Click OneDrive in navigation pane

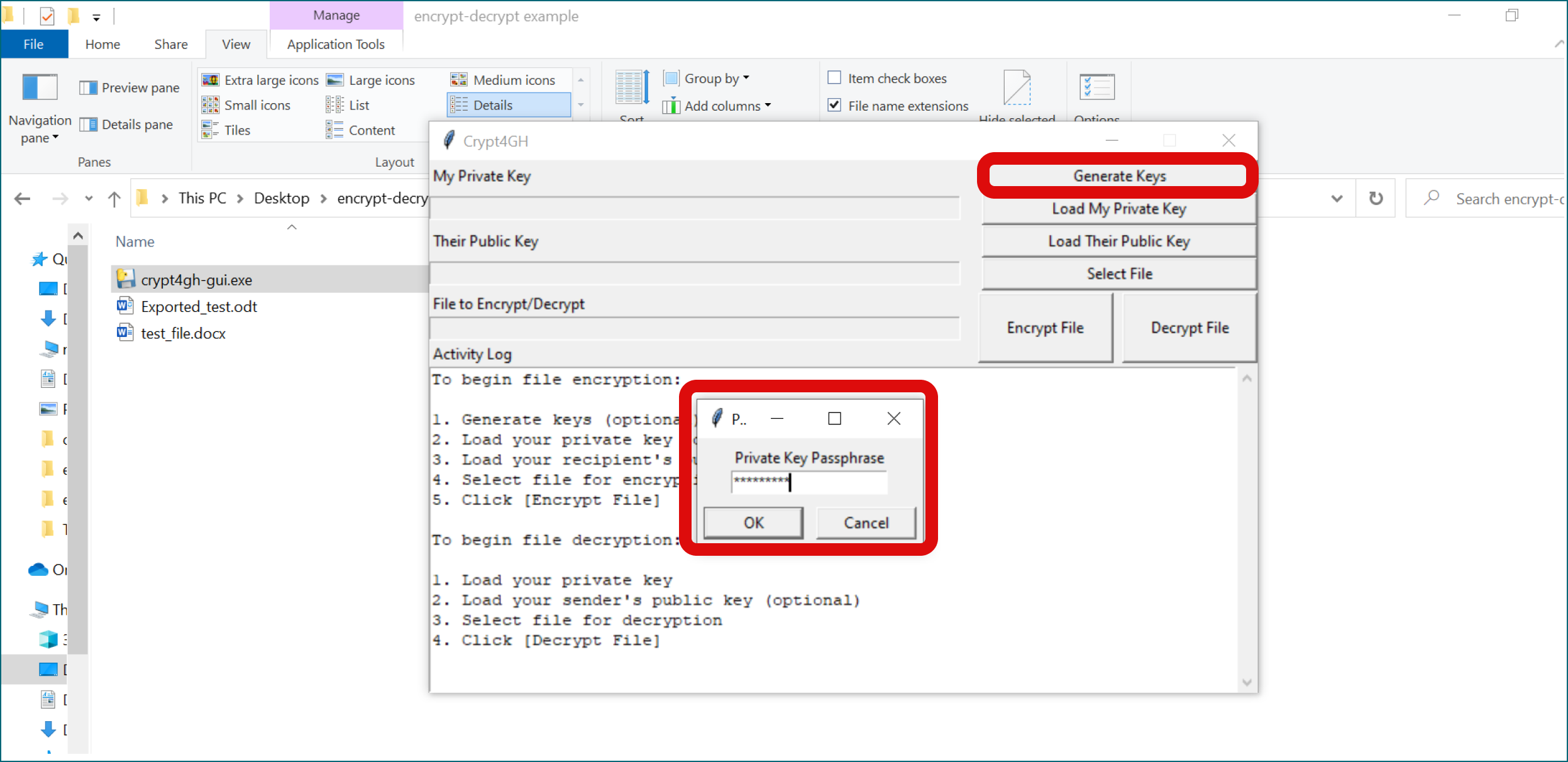(48, 570)
